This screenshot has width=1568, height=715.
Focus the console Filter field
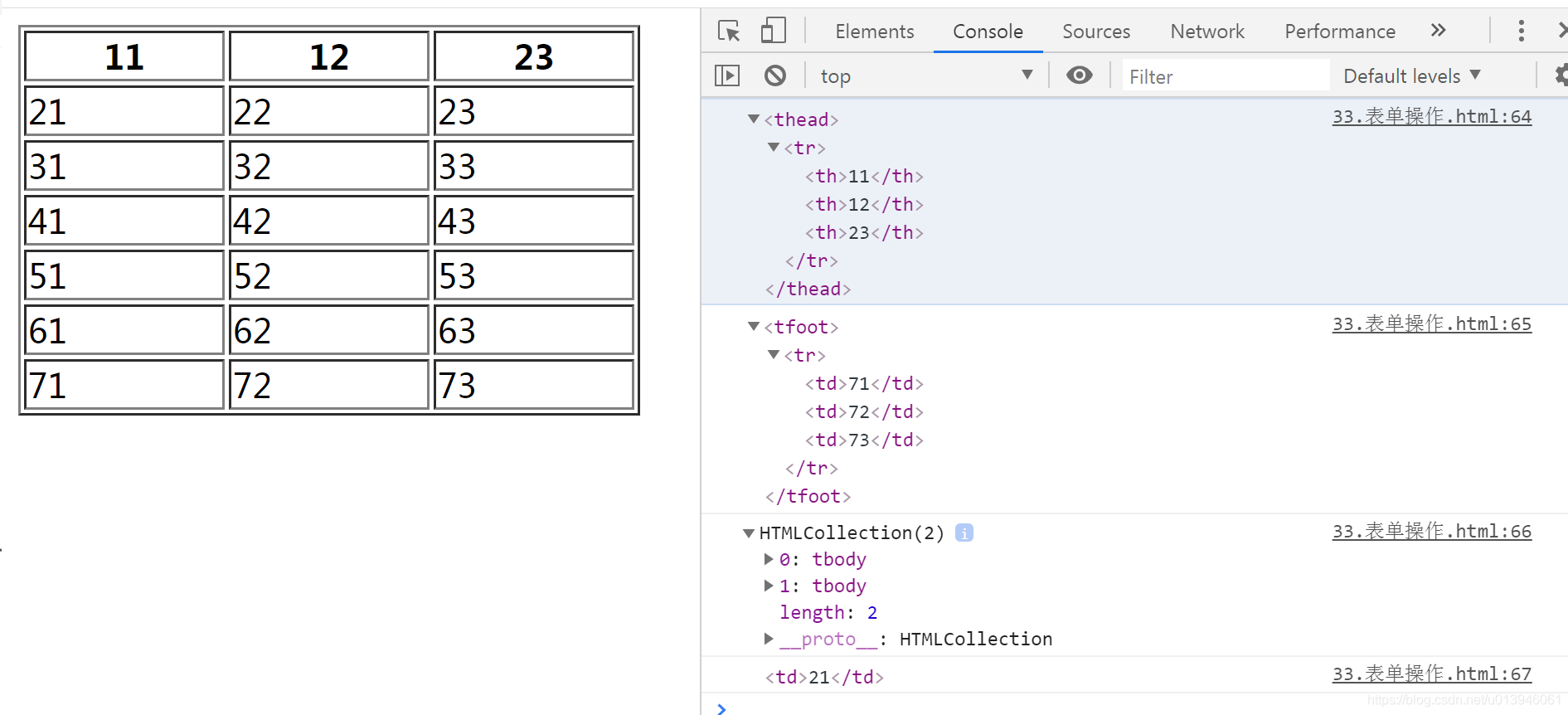[1226, 76]
